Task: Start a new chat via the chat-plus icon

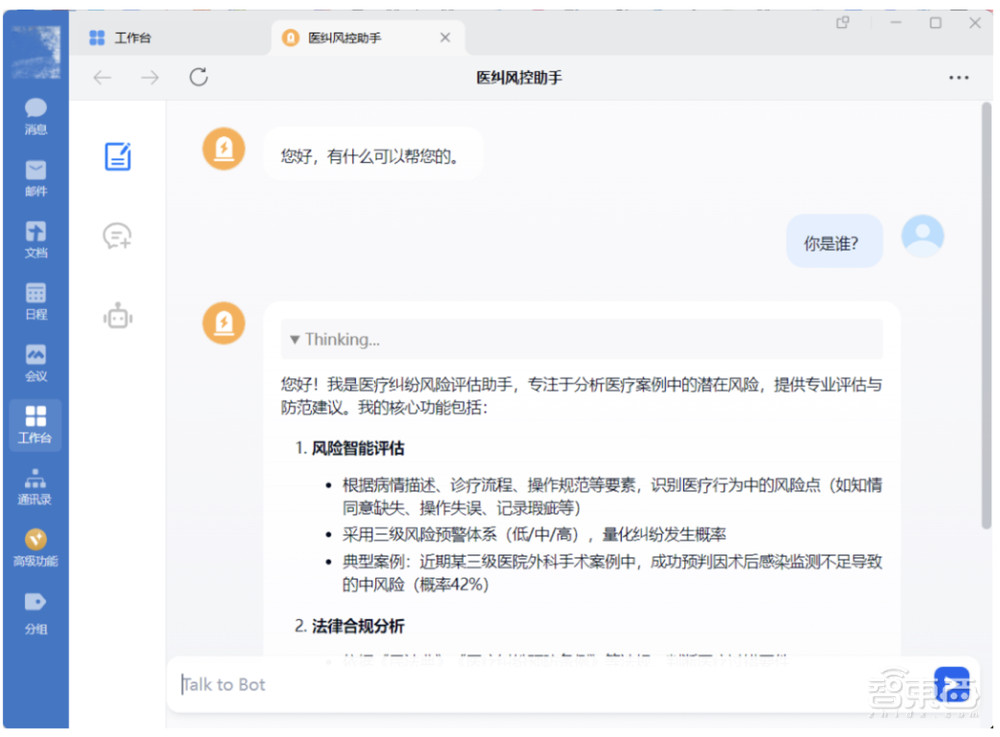Action: 118,236
